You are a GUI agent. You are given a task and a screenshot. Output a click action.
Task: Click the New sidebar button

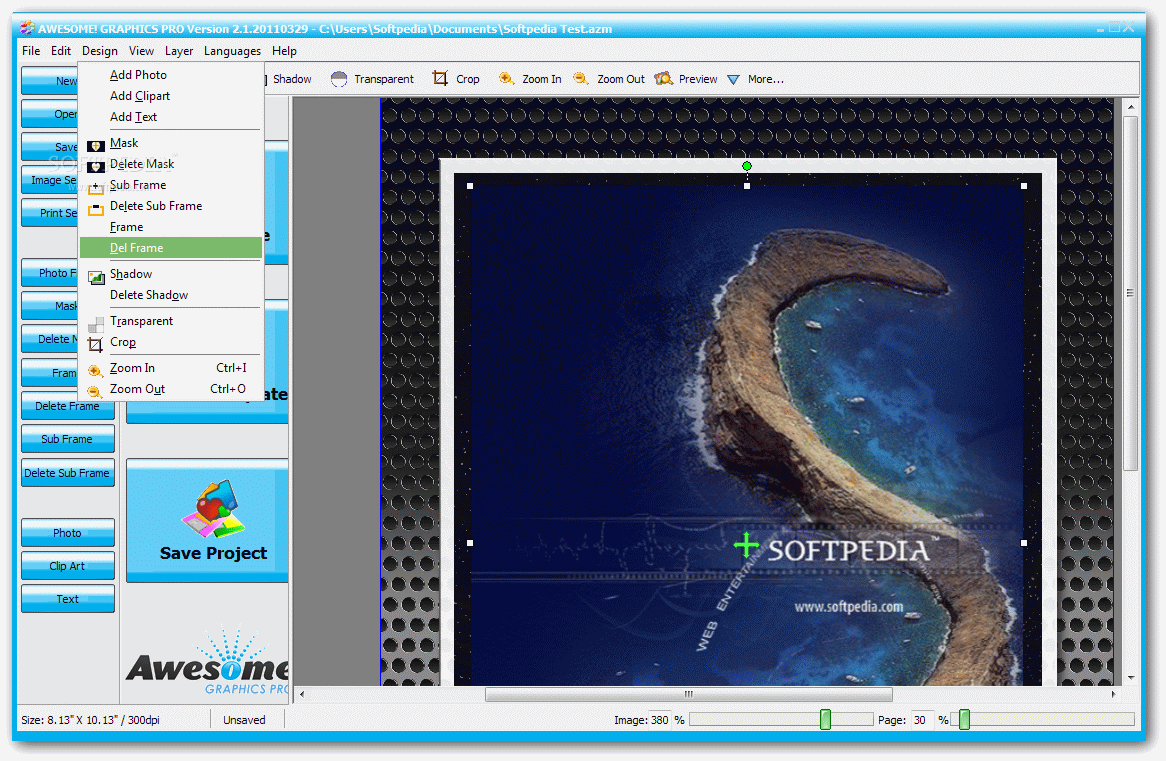click(x=49, y=80)
